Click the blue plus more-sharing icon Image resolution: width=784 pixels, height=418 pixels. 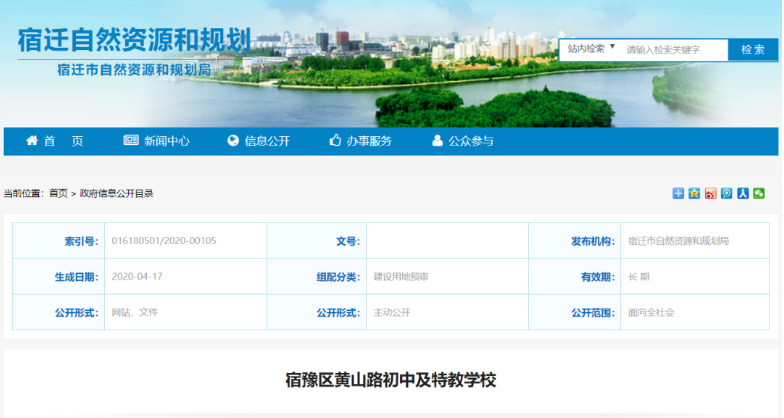click(x=678, y=194)
